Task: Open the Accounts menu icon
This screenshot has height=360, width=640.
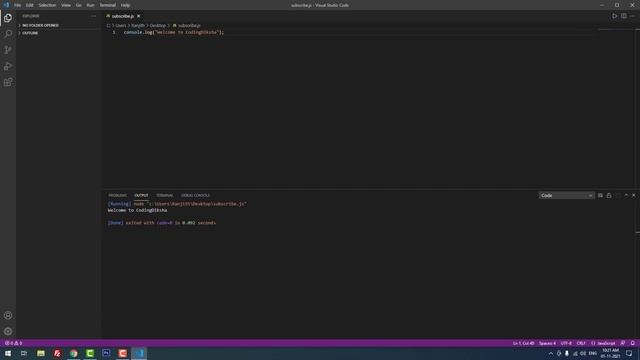Action: 8,315
